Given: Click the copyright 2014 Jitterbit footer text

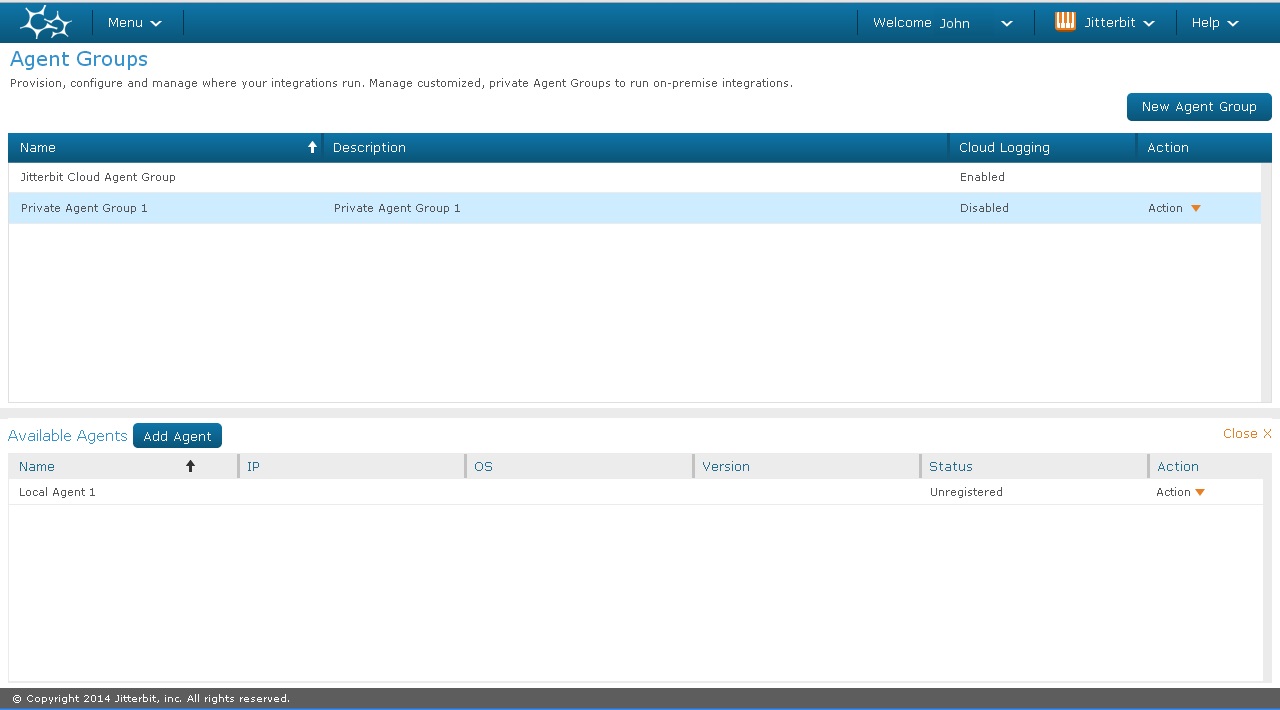Looking at the screenshot, I should click(x=151, y=698).
